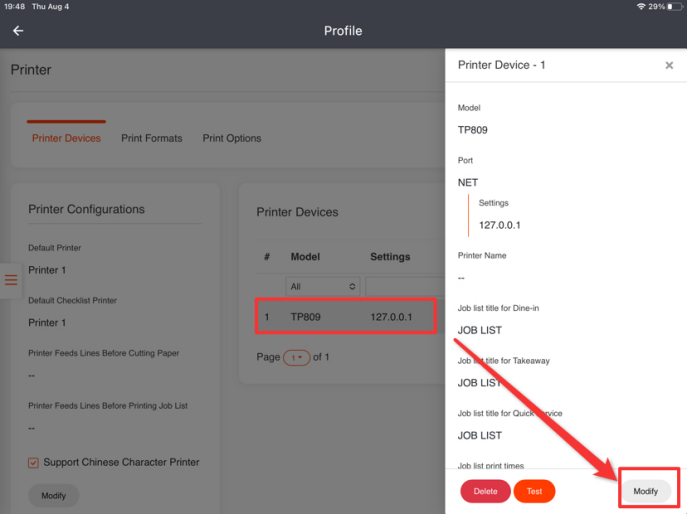Image resolution: width=687 pixels, height=514 pixels.
Task: Click the # column header
Action: tap(267, 257)
